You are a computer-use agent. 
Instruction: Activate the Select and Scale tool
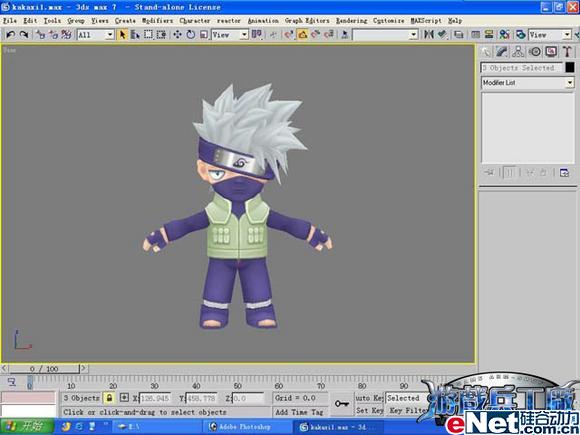(204, 35)
